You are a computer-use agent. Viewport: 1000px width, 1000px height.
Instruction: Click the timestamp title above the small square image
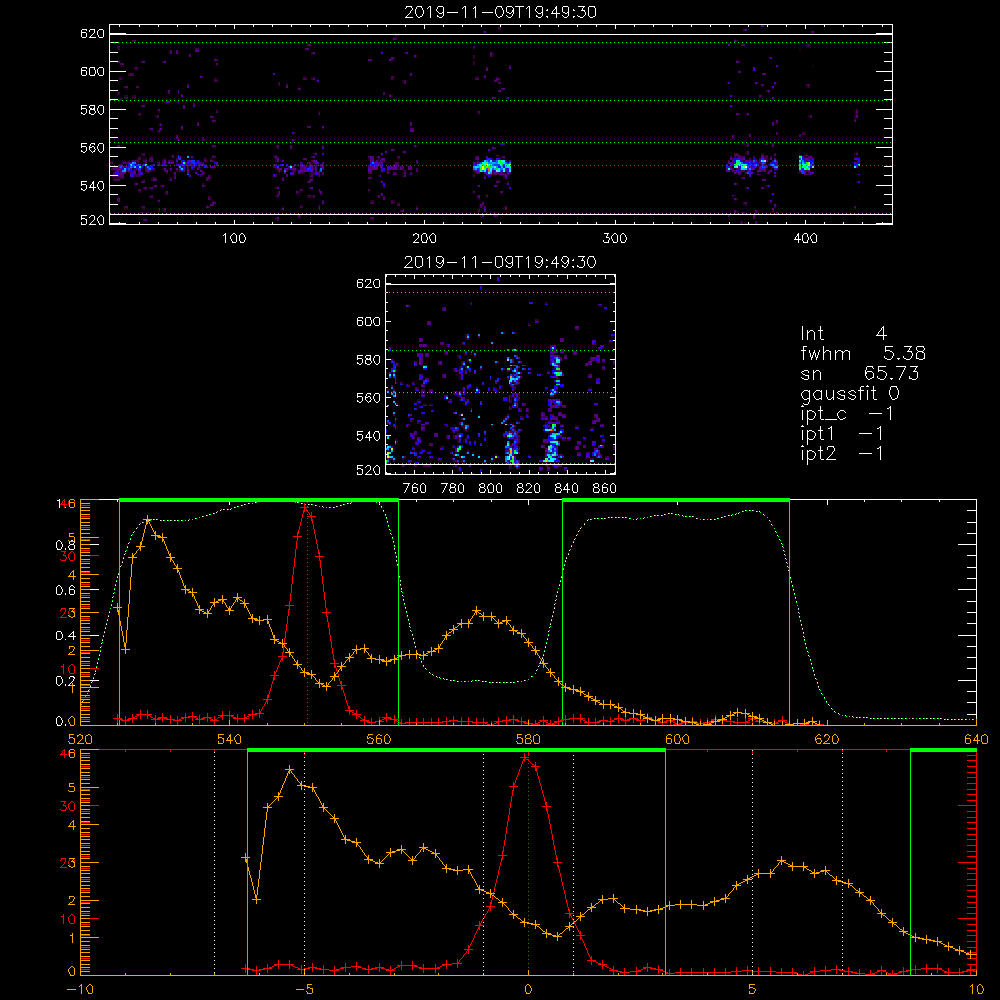coord(501,262)
